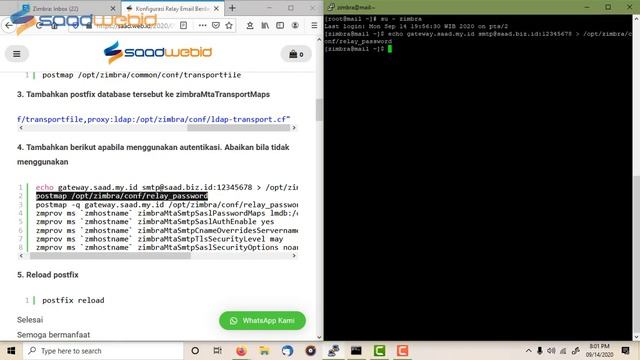The height and width of the screenshot is (360, 640).
Task: Open site hamburger navigation menu
Action: tap(17, 54)
